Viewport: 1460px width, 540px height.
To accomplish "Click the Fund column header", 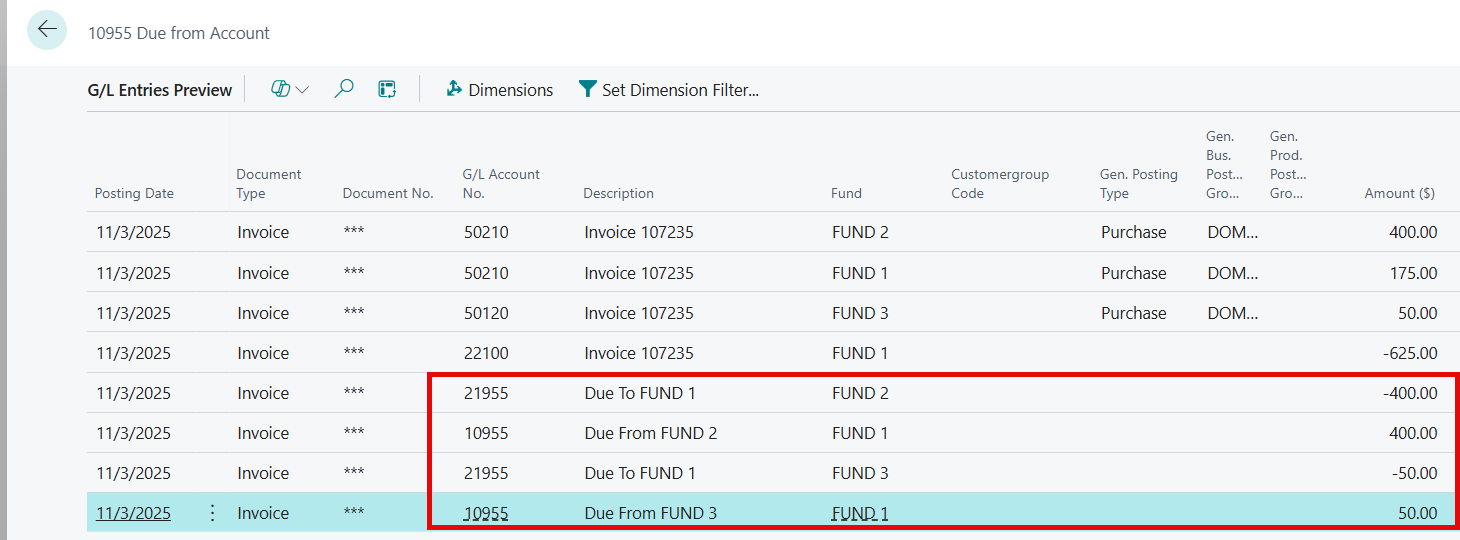I will click(845, 193).
